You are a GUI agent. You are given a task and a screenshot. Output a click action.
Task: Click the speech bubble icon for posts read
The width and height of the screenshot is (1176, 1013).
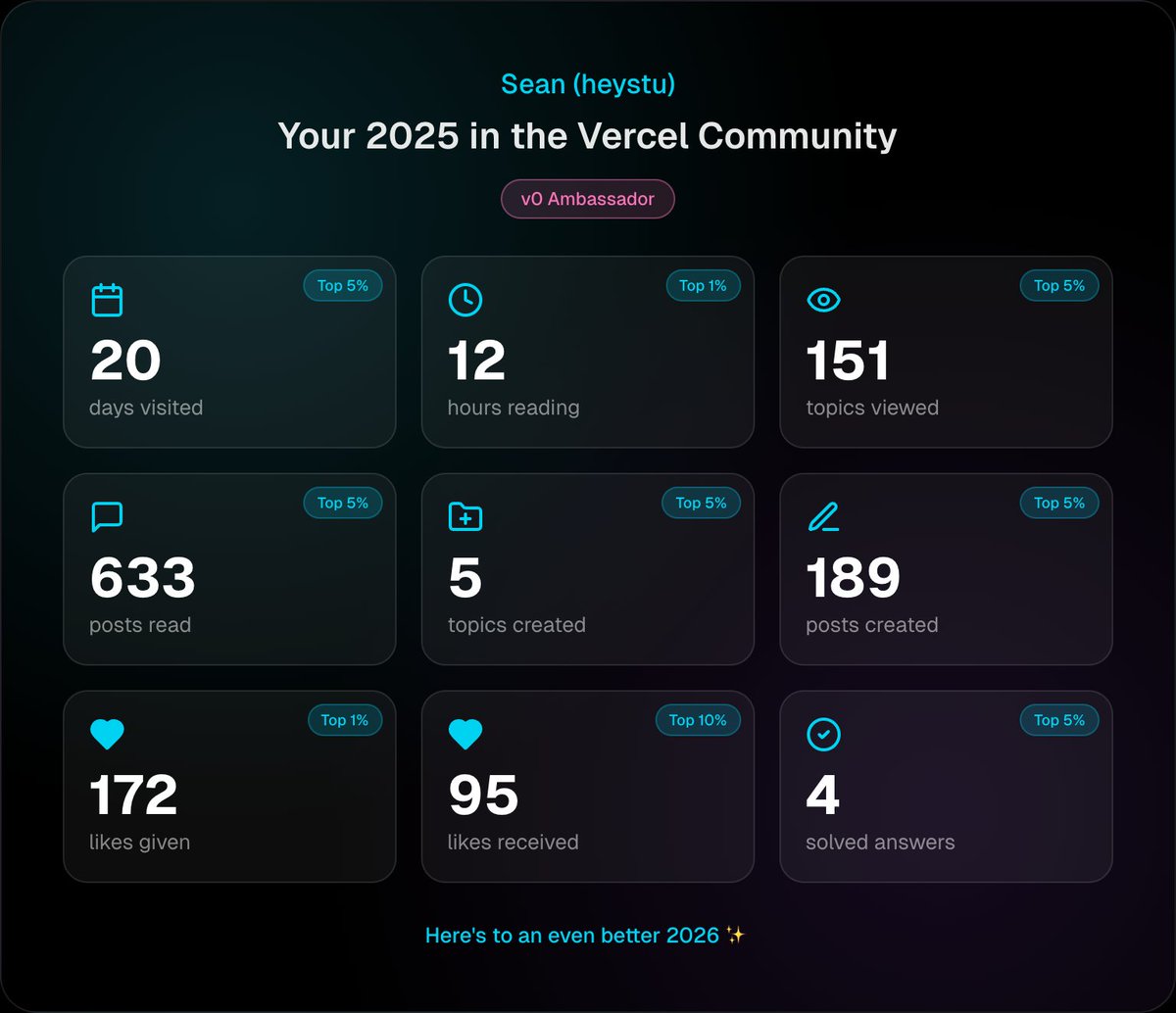click(107, 516)
